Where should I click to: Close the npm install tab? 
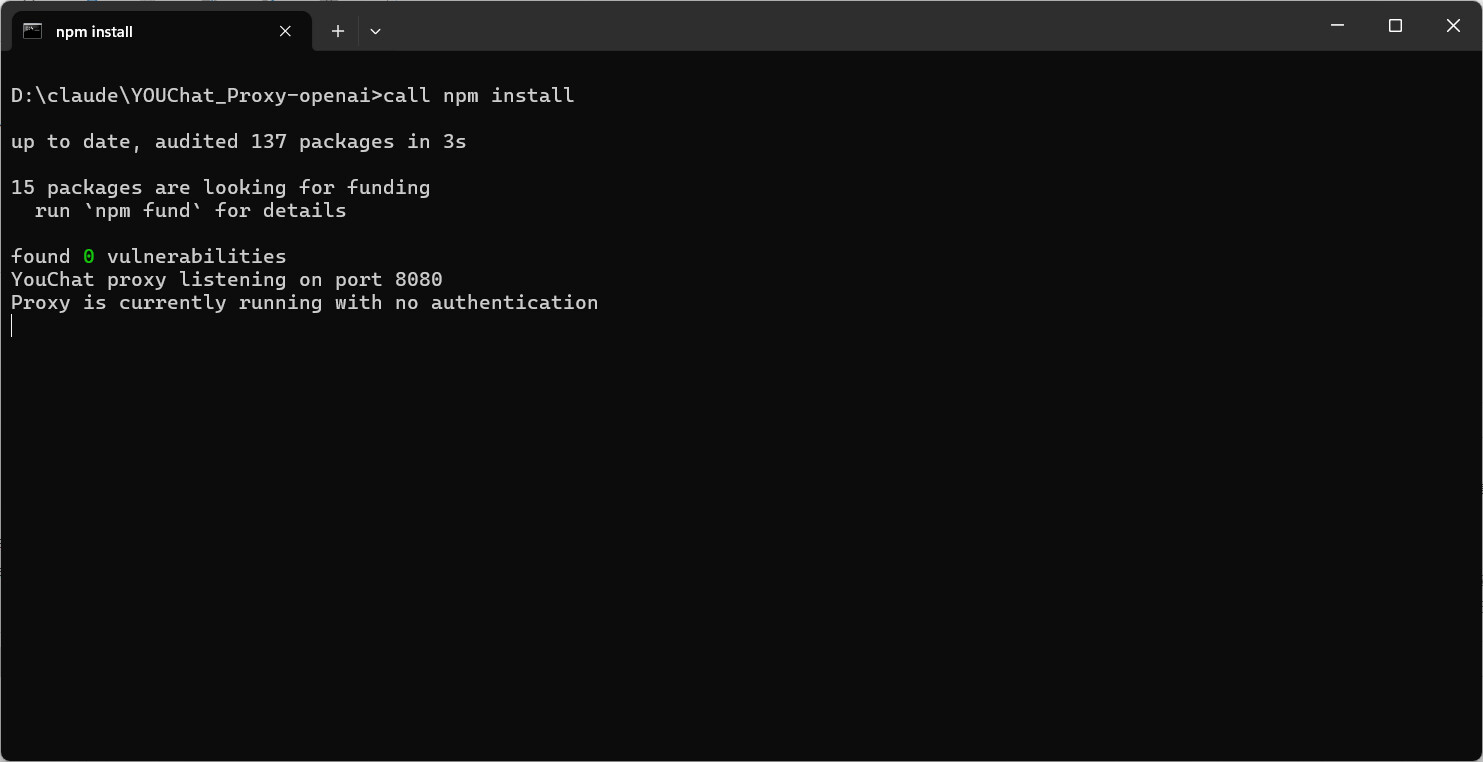pos(285,31)
